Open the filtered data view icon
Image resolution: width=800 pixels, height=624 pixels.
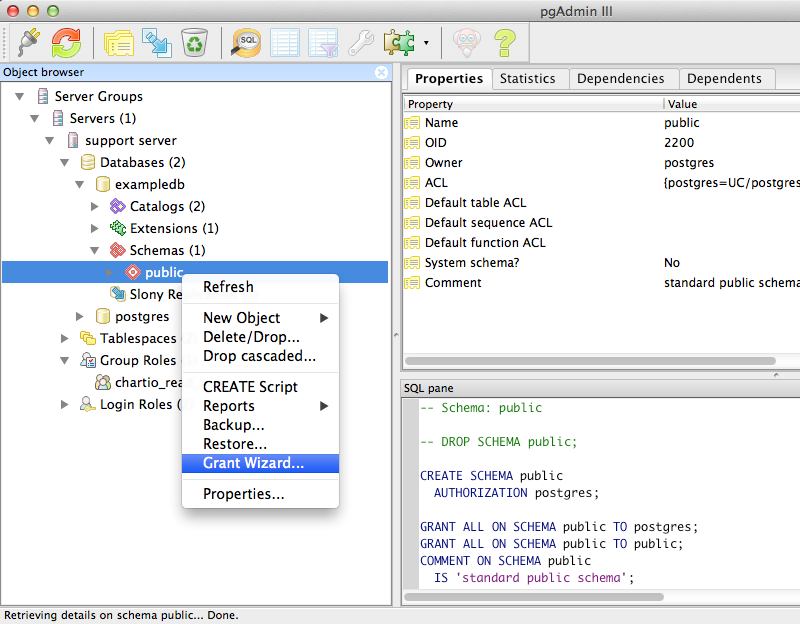322,42
